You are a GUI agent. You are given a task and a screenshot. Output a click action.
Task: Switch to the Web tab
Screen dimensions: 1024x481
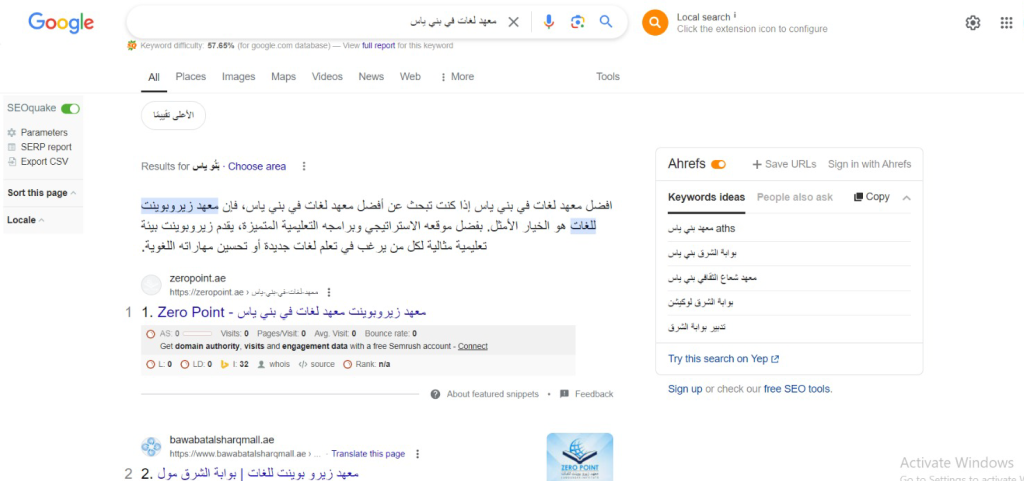click(x=410, y=76)
